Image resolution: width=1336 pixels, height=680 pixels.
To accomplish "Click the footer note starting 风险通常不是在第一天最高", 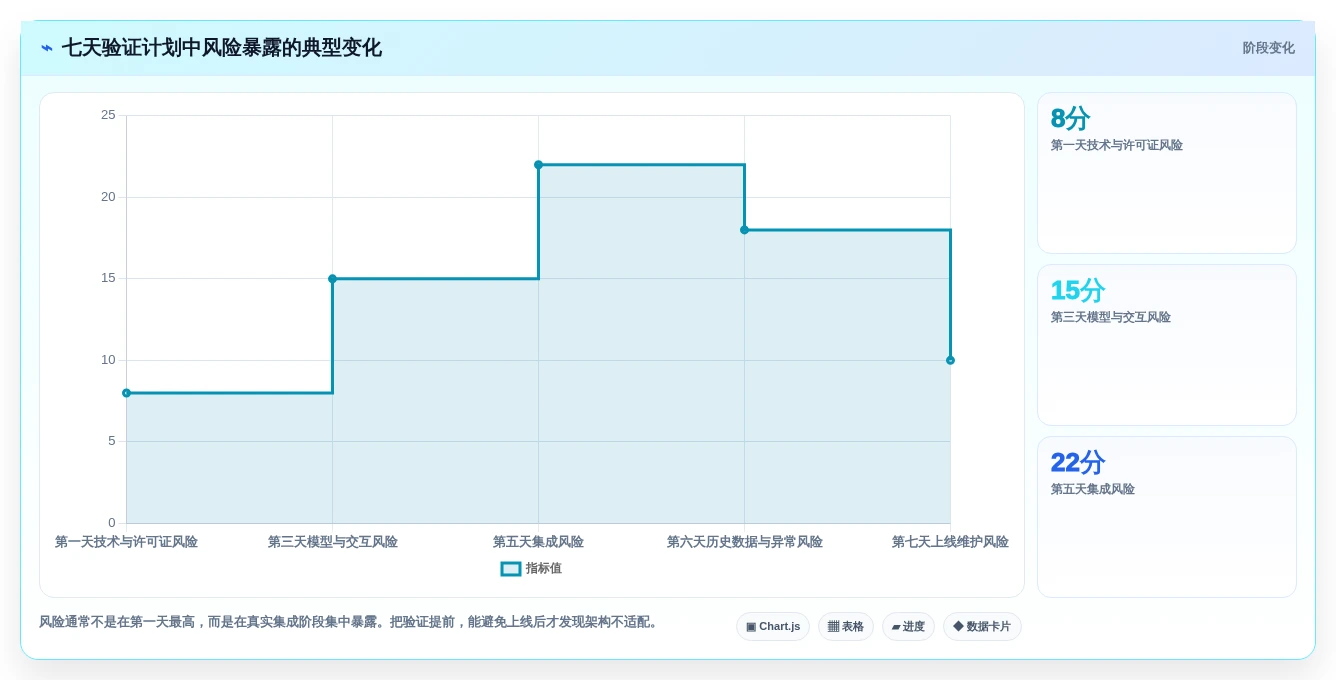I will click(350, 622).
